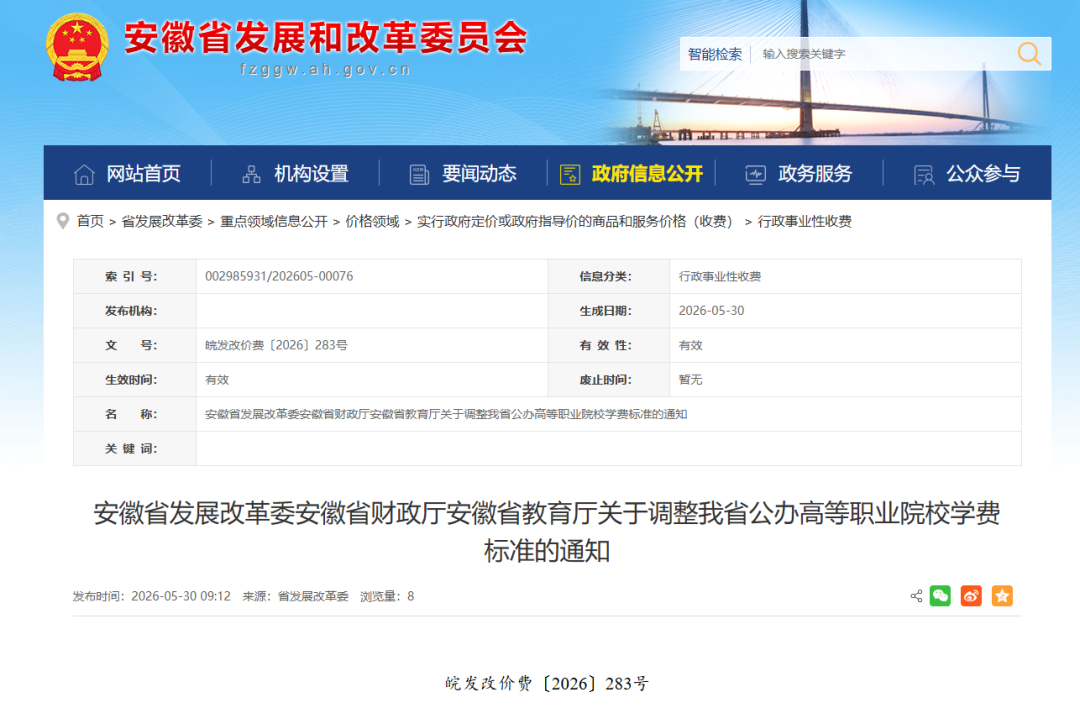Click the share icon
1080x713 pixels.
click(x=916, y=596)
